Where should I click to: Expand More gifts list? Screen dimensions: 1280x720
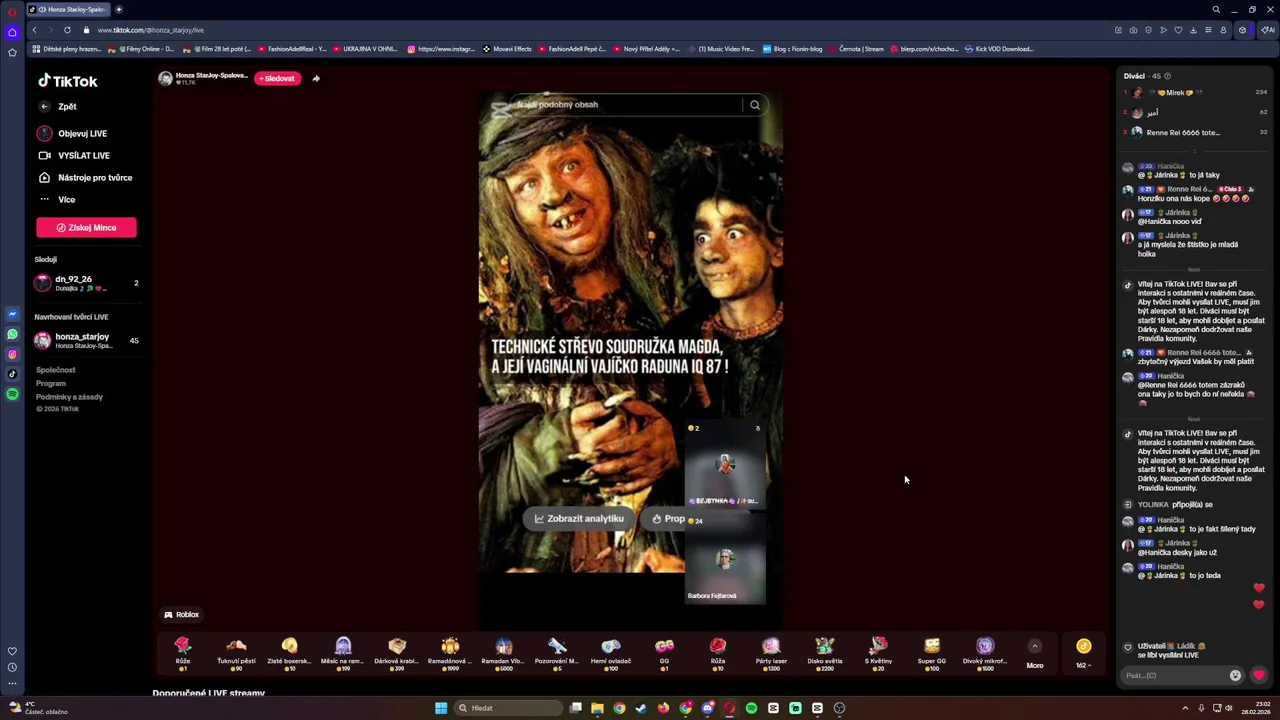pos(1035,654)
